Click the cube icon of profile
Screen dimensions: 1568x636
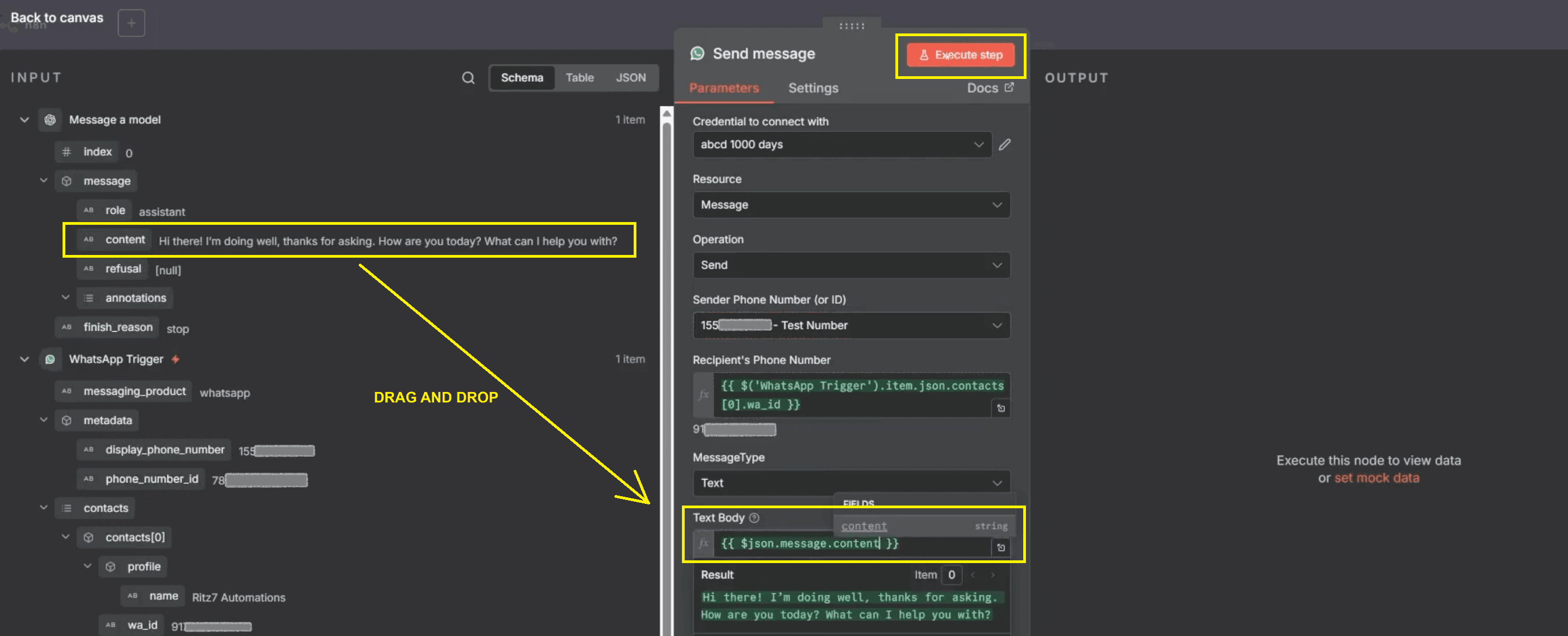pos(110,567)
